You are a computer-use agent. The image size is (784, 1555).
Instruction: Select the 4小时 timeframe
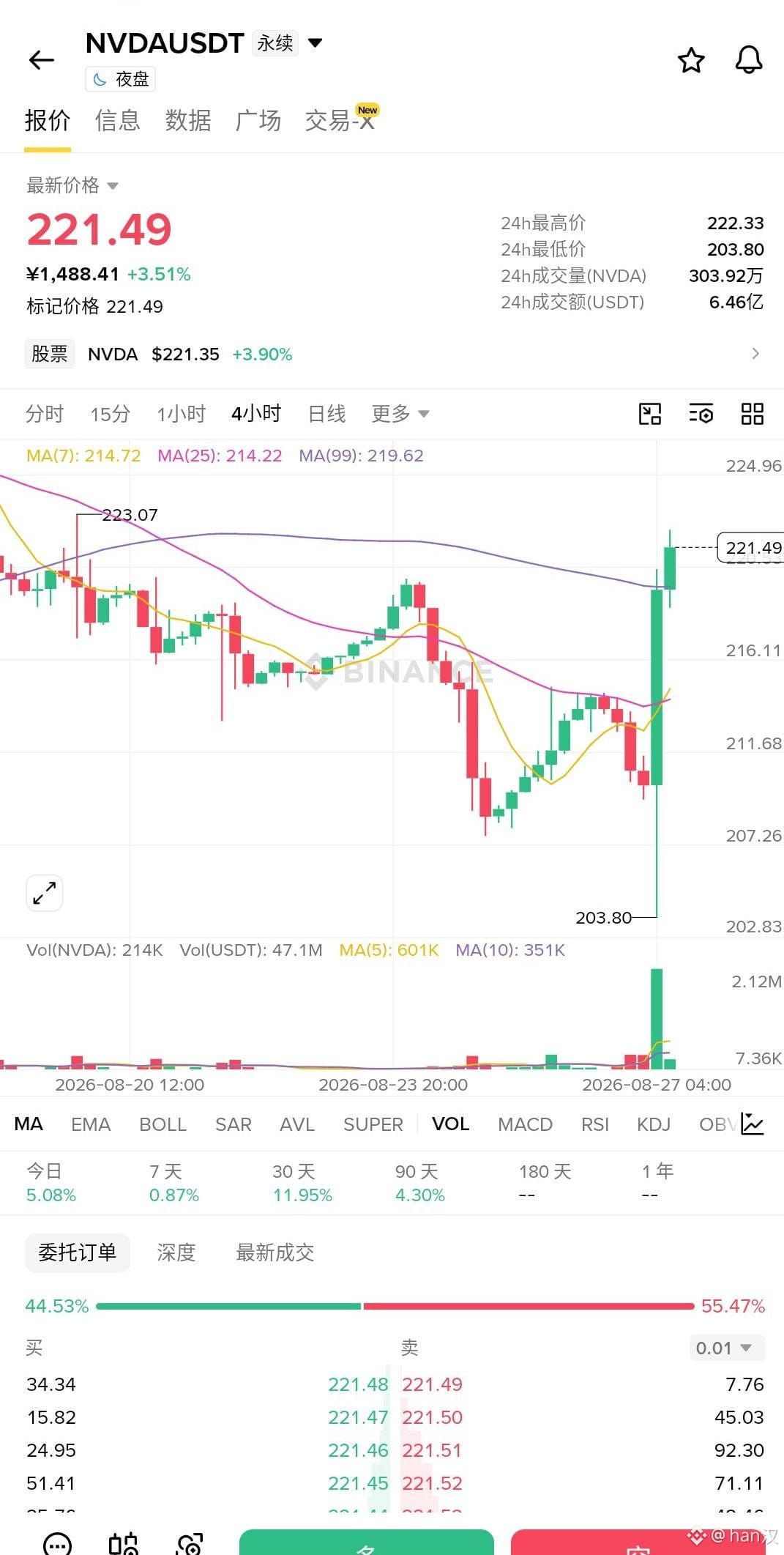click(x=256, y=414)
